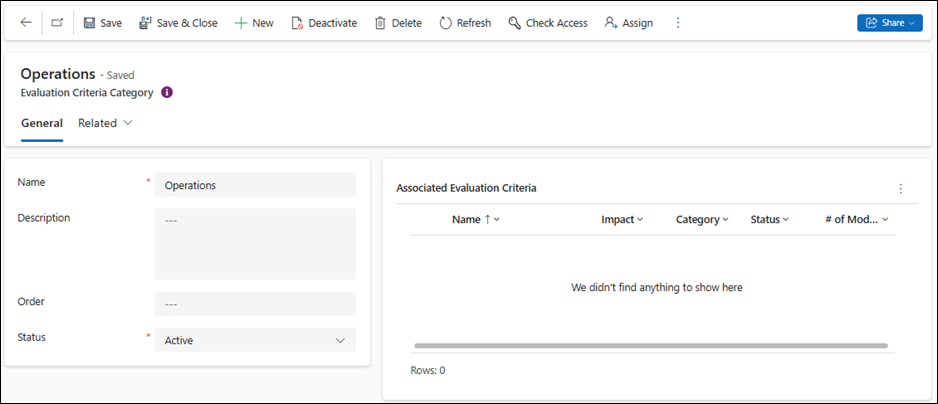Image resolution: width=938 pixels, height=404 pixels.
Task: Delete the Operations record
Action: click(x=398, y=23)
